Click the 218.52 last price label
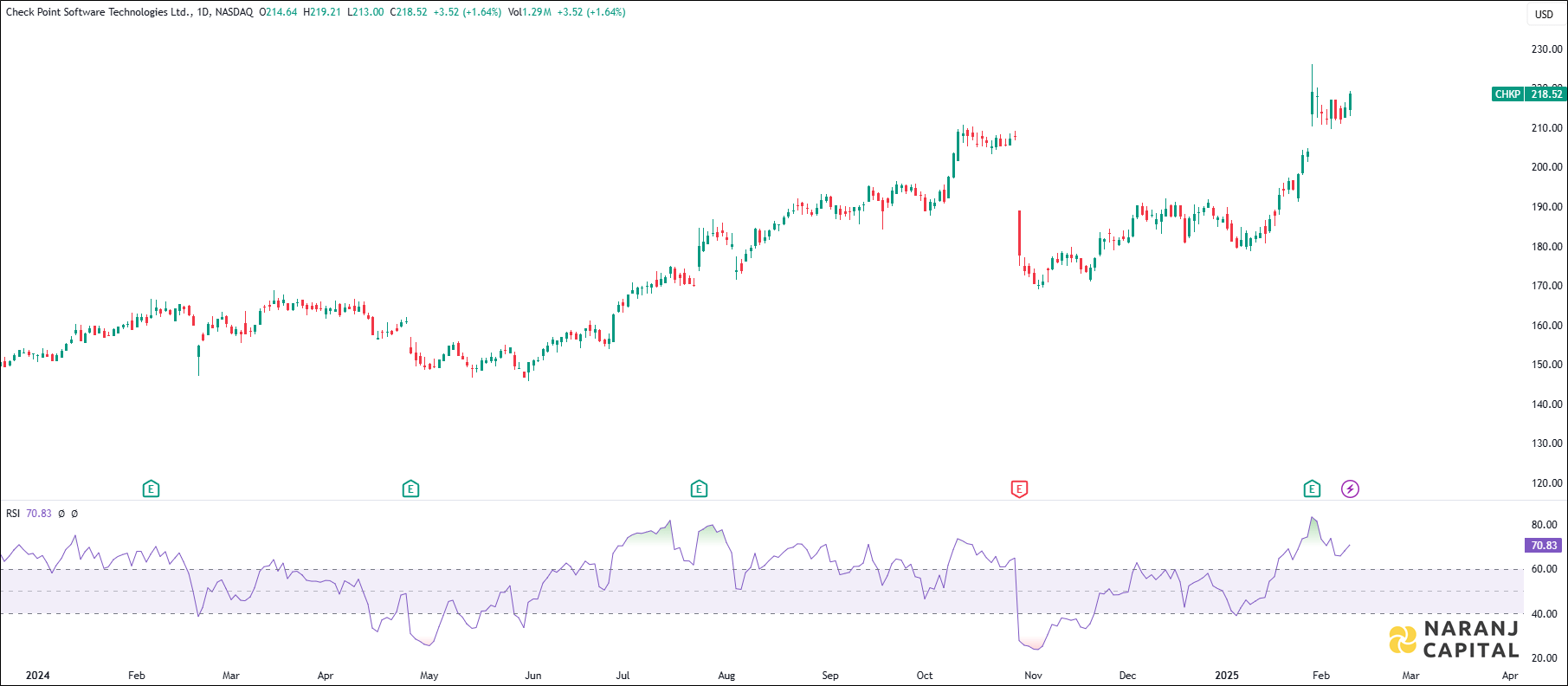 (1546, 94)
